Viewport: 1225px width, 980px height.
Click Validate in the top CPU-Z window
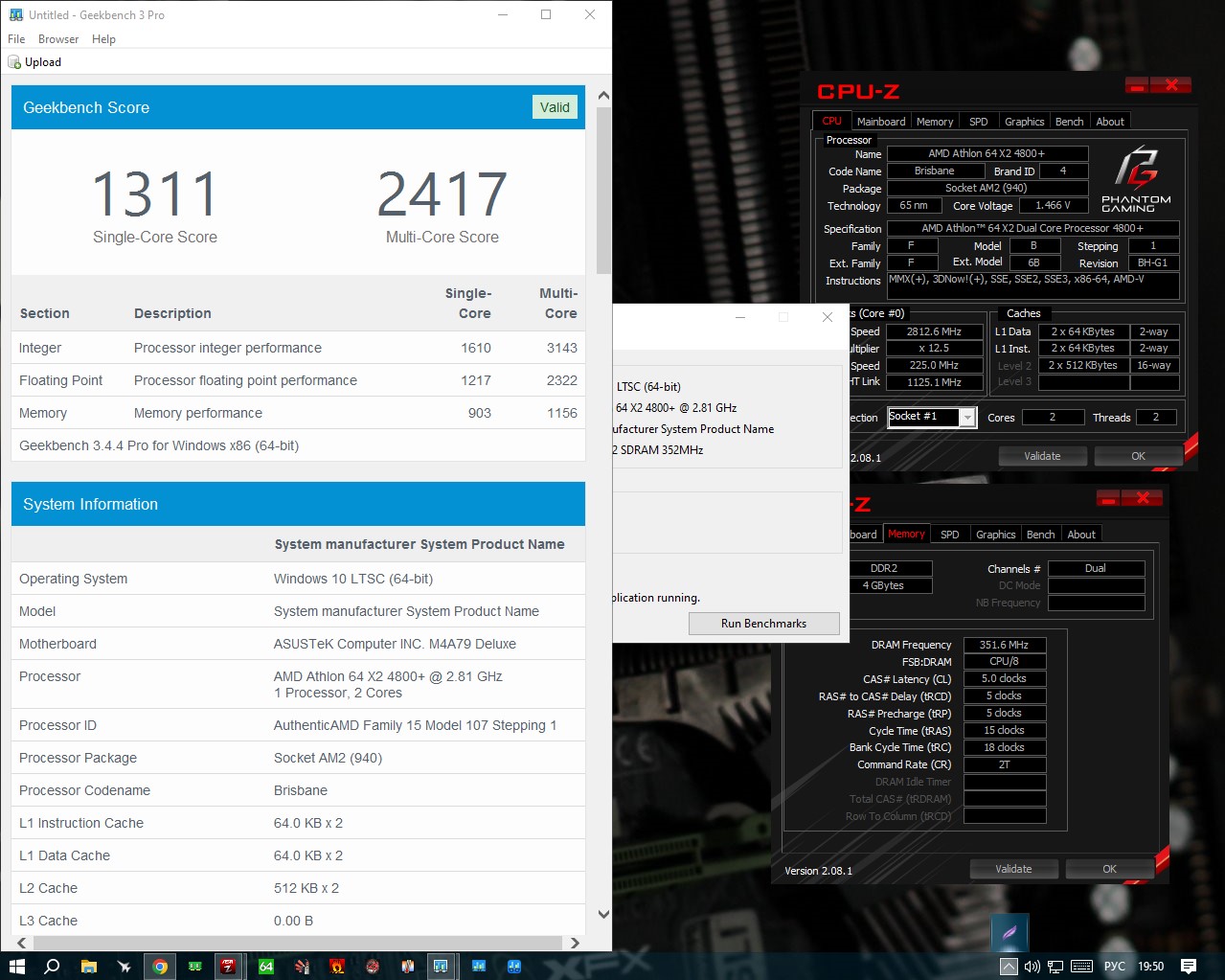coord(1042,456)
